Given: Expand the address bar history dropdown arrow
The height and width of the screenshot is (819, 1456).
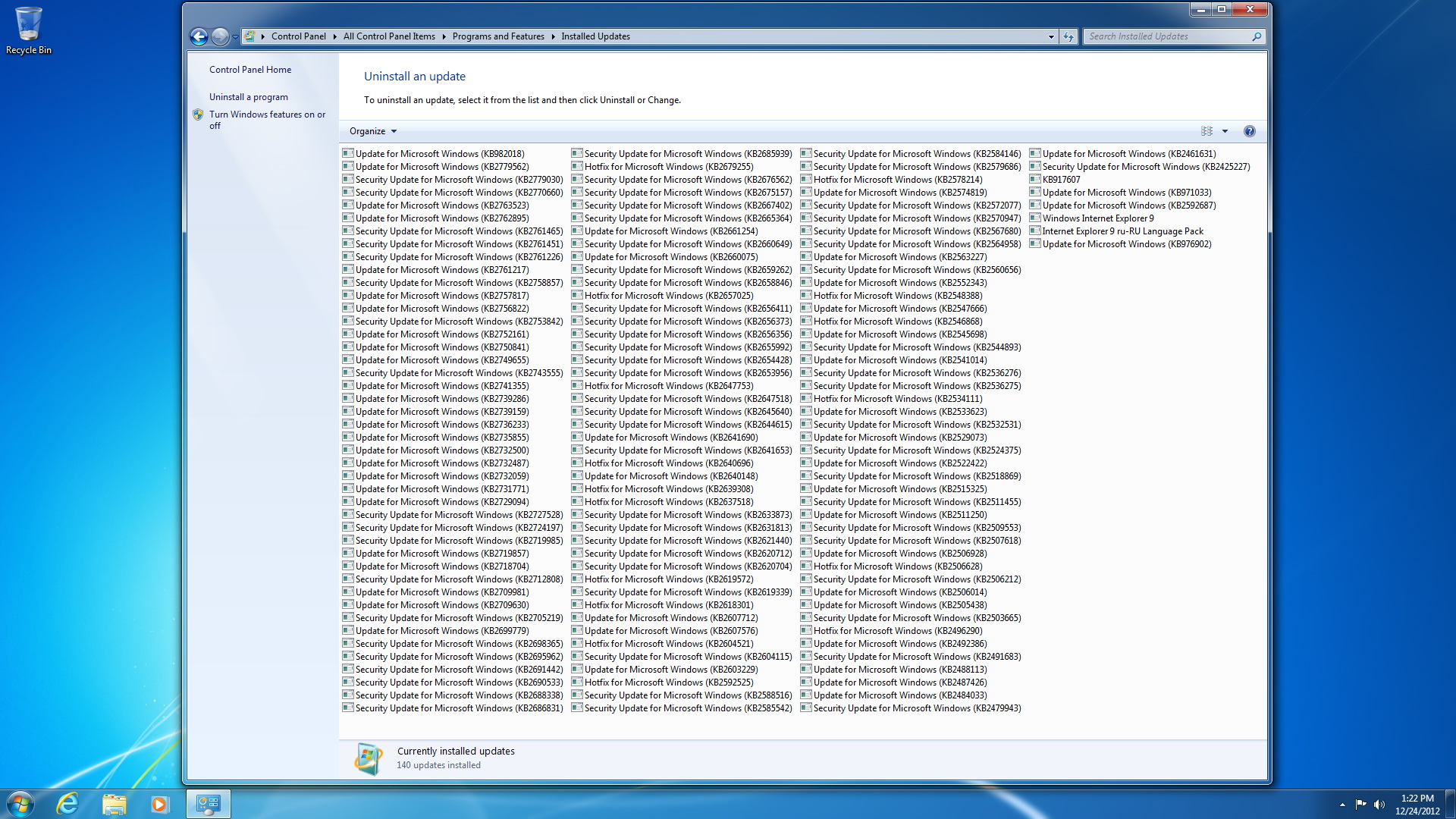Looking at the screenshot, I should 1051,36.
